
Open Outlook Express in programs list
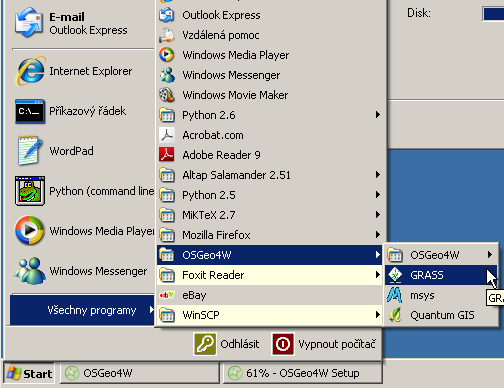[166, 15]
